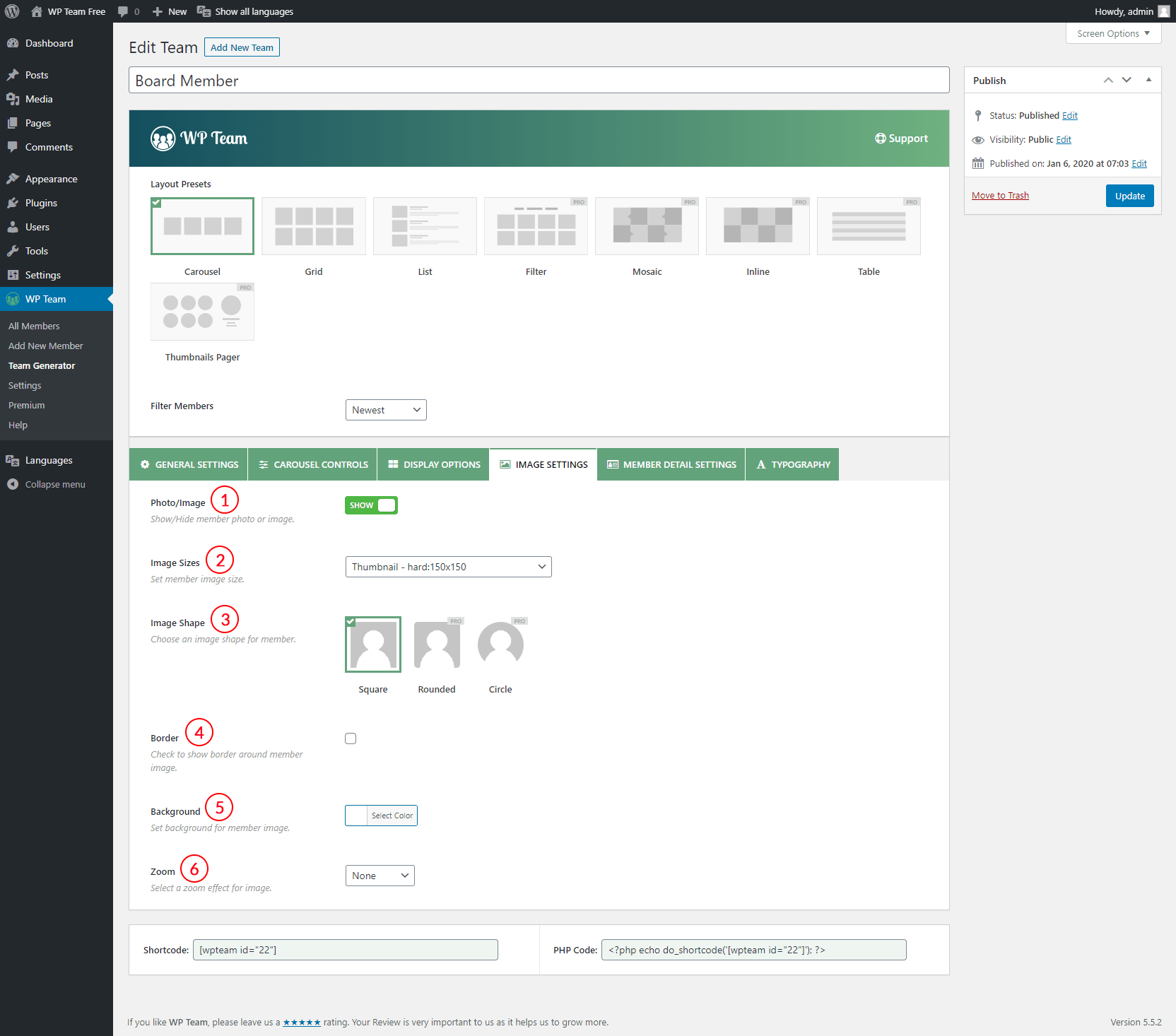
Task: Choose the List layout preset icon
Action: pos(425,226)
